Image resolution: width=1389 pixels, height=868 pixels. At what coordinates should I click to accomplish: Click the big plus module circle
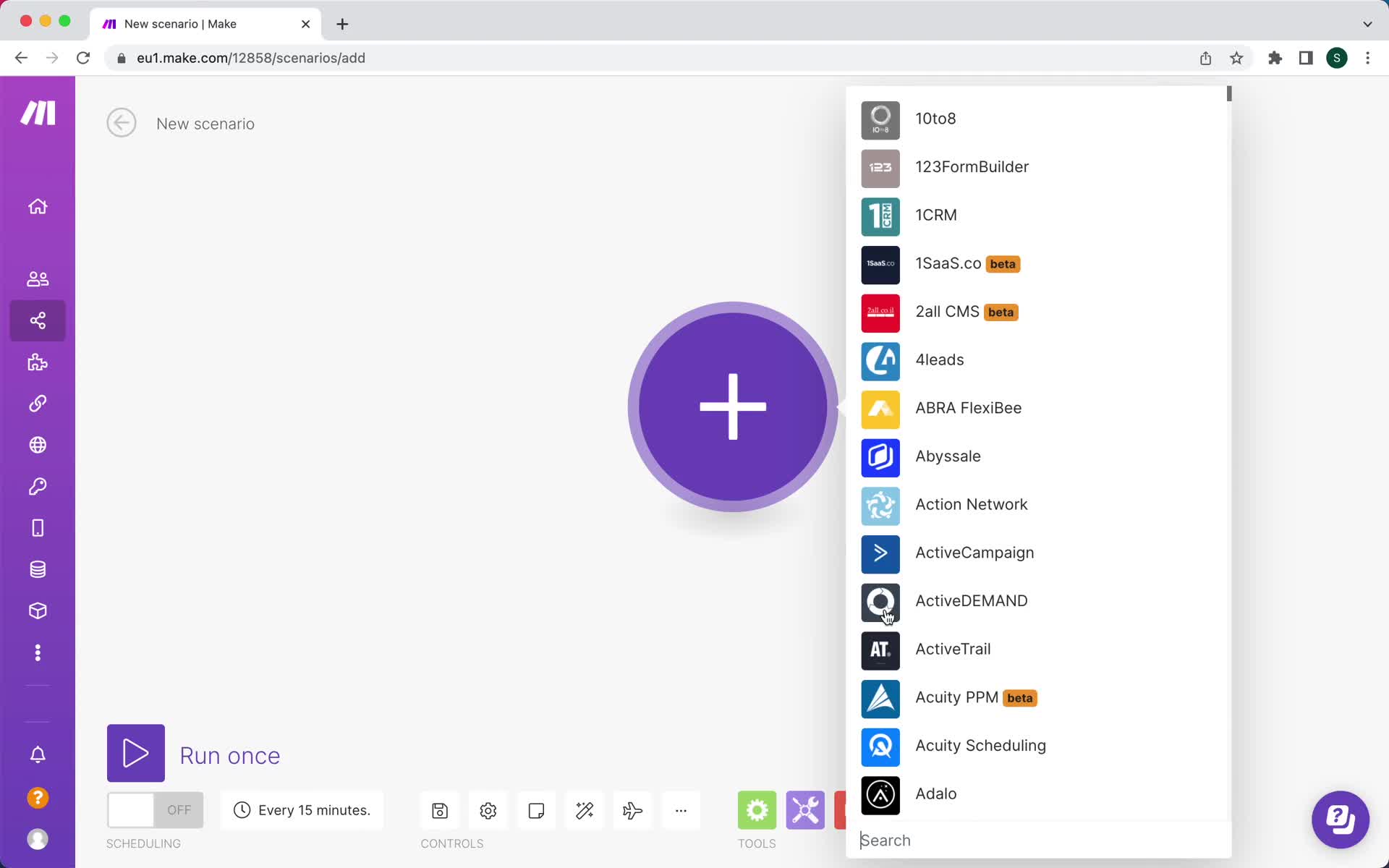pyautogui.click(x=733, y=407)
